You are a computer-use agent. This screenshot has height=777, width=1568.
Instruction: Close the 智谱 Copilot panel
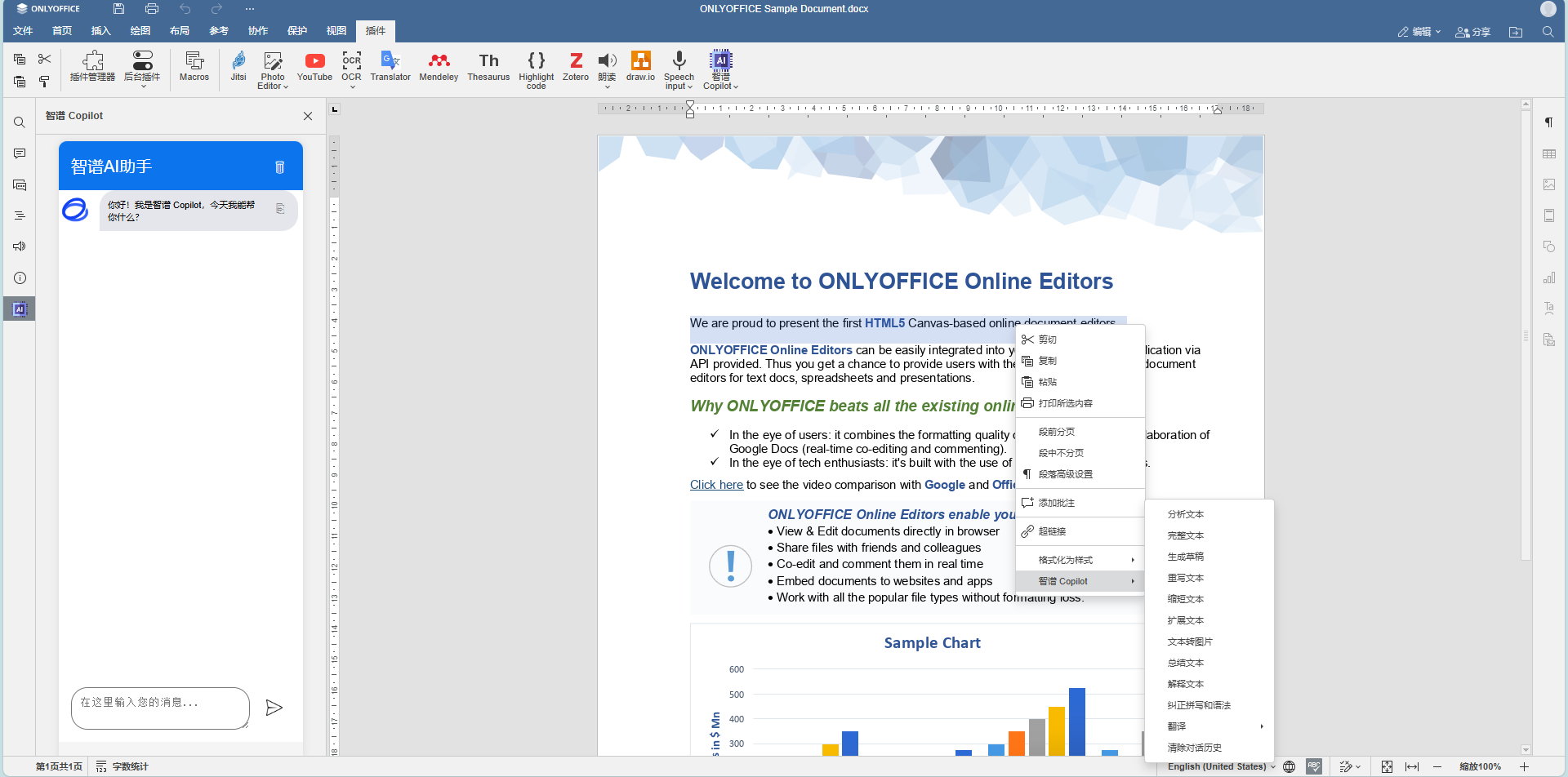308,116
